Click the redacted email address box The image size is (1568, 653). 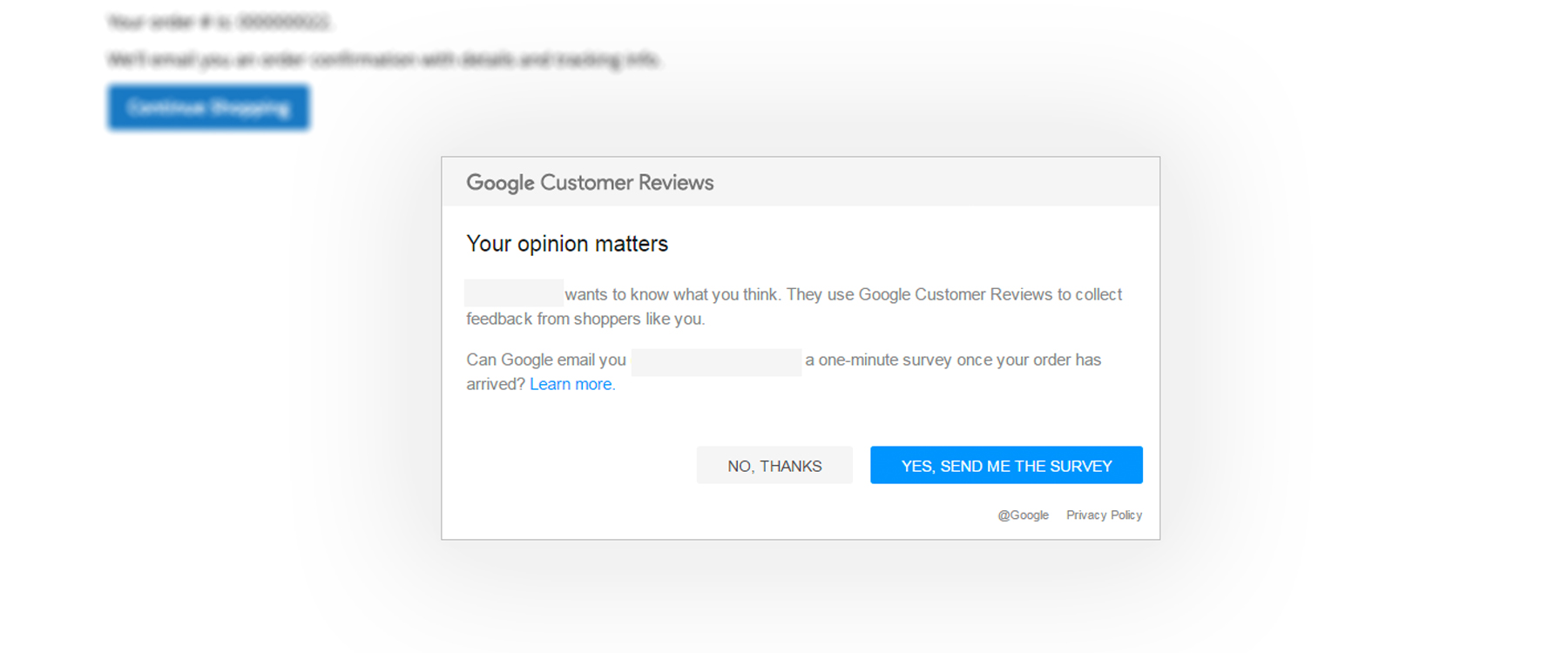716,361
